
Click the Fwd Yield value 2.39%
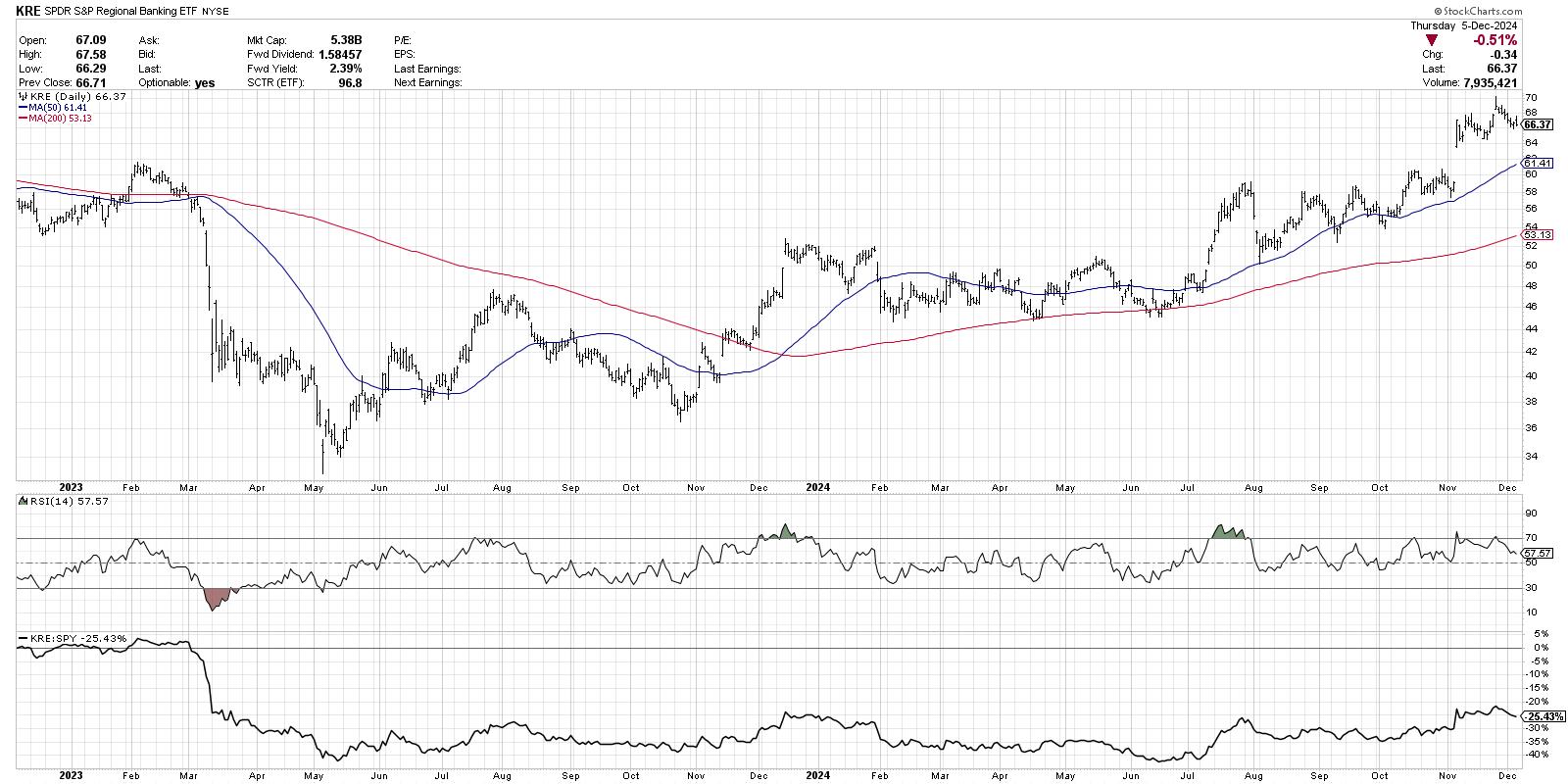[x=344, y=69]
